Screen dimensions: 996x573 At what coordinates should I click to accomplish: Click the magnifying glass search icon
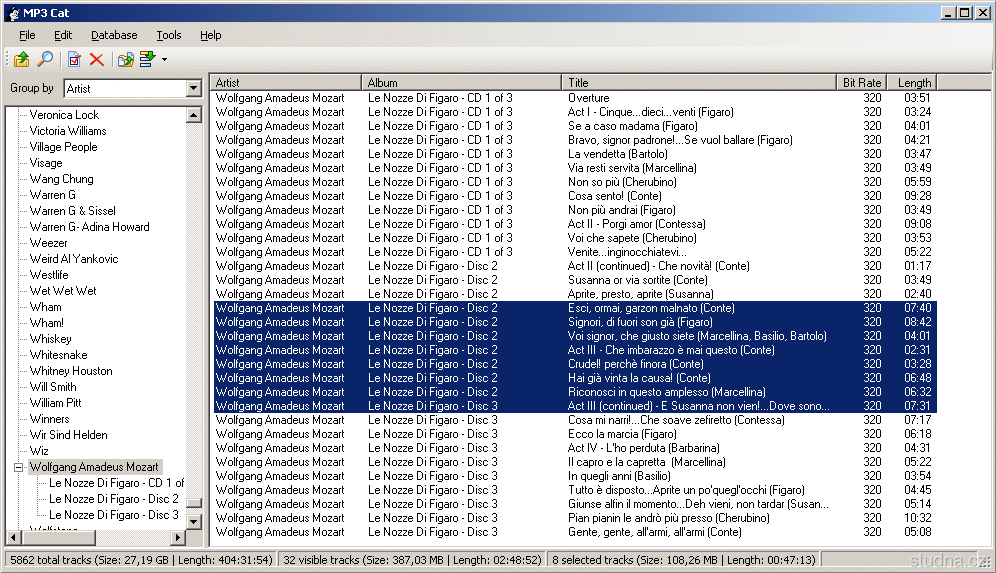coord(45,60)
